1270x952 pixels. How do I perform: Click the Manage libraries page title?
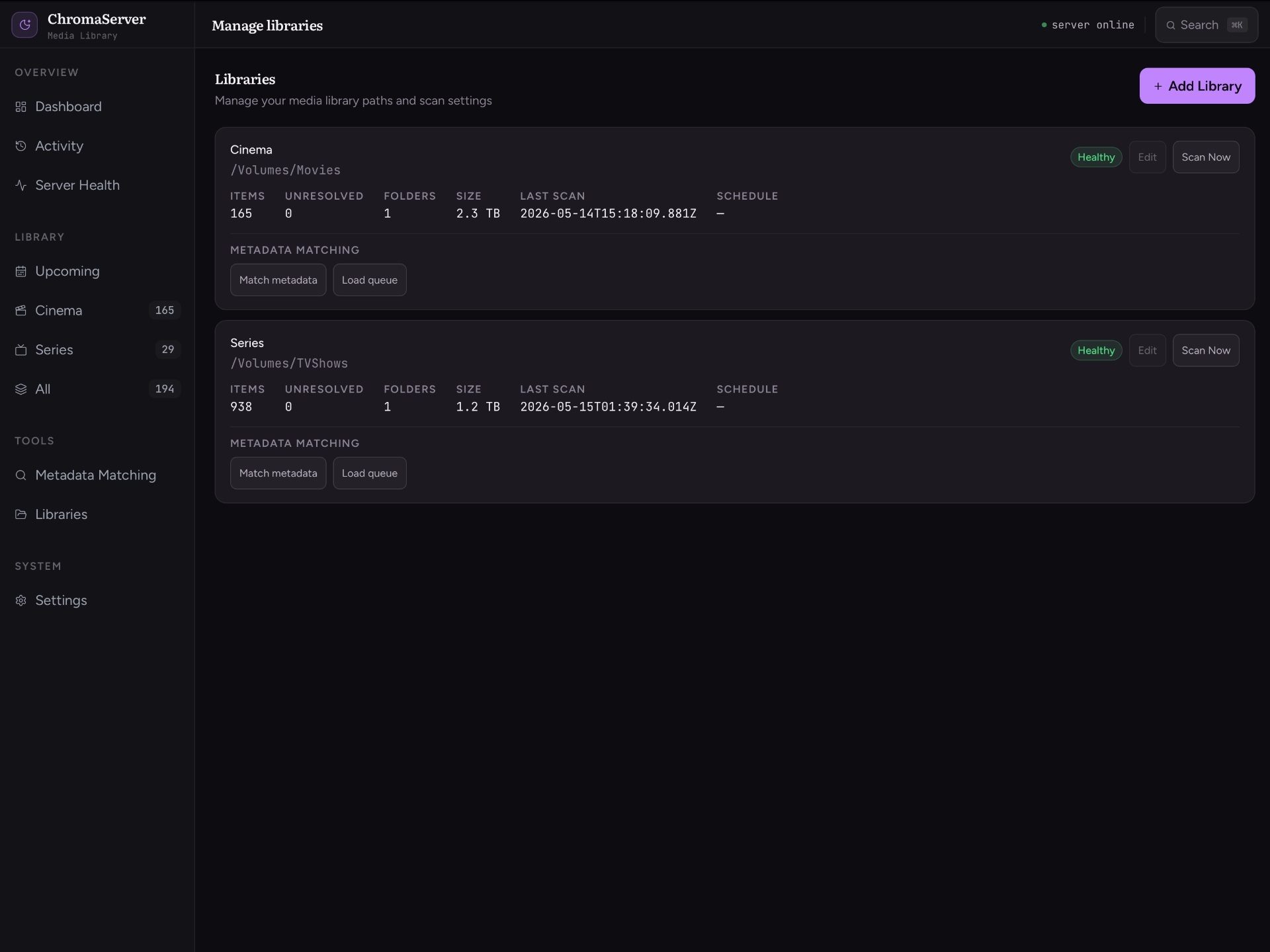point(267,26)
